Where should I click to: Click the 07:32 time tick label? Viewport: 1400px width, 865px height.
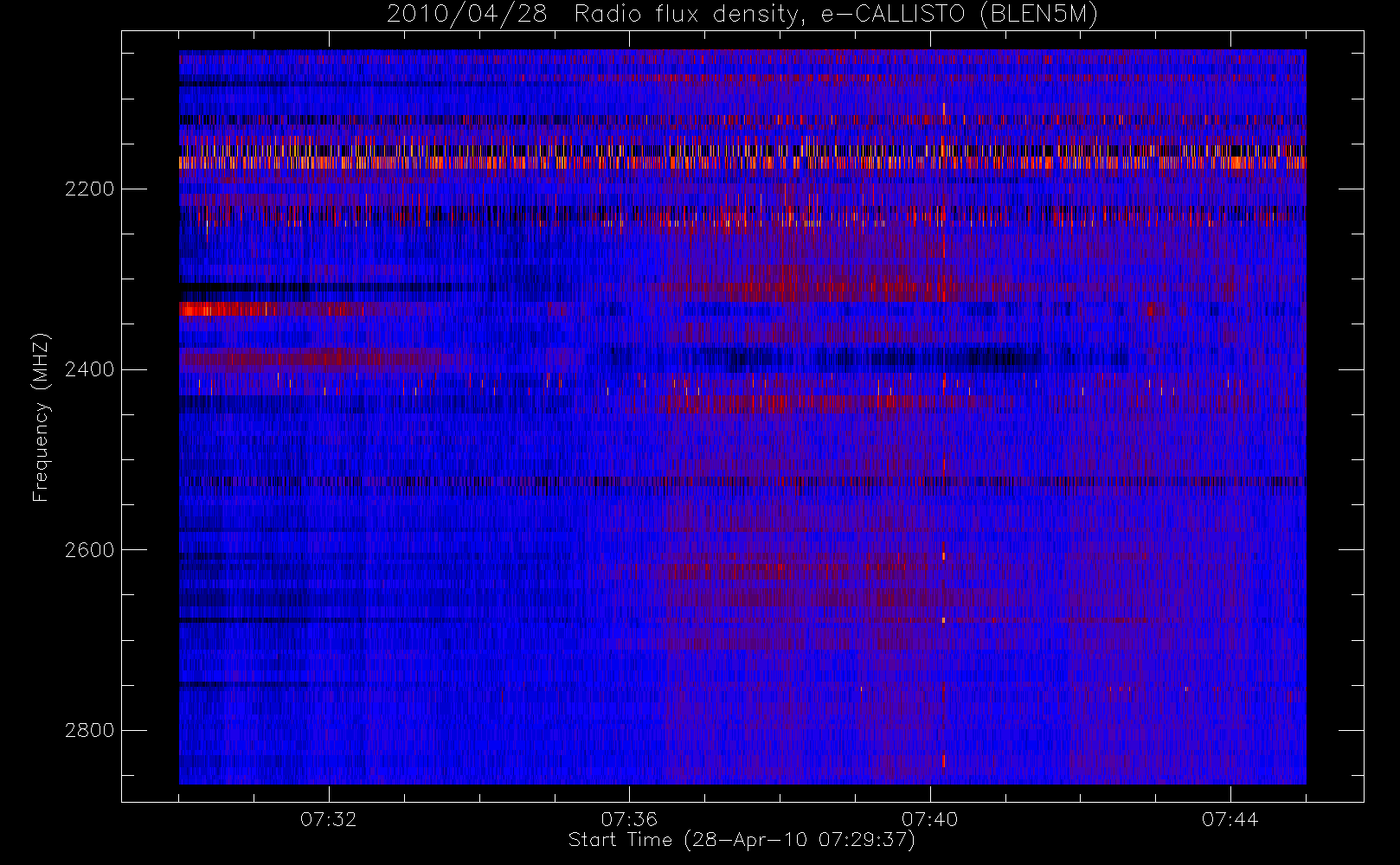(329, 819)
